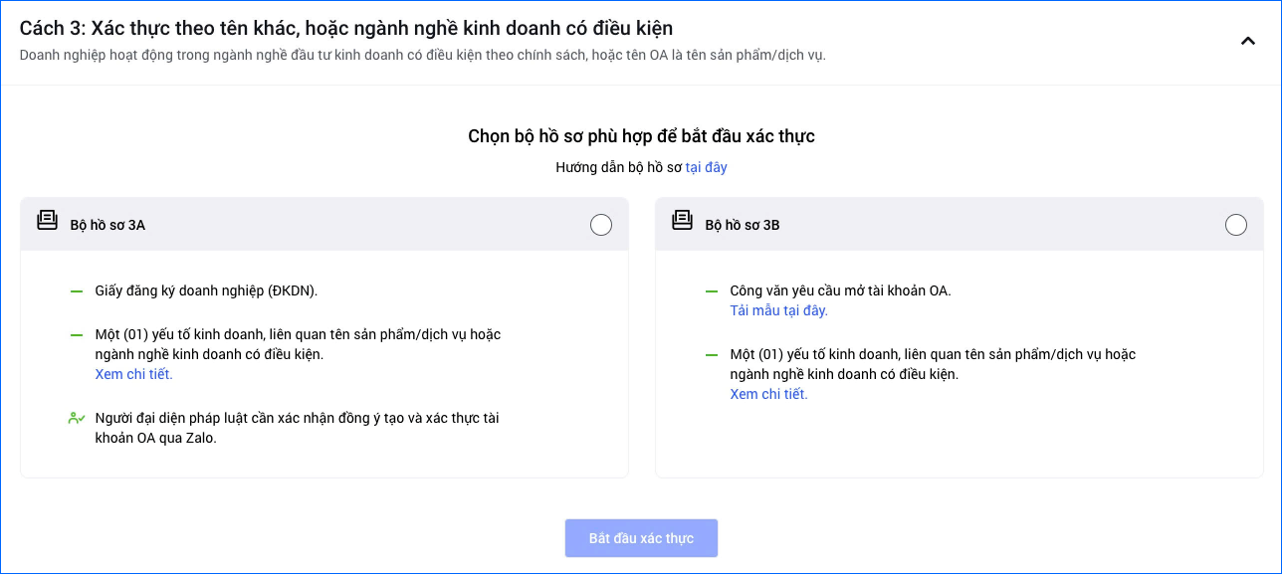Image resolution: width=1282 pixels, height=574 pixels.
Task: Click the 'Bộ hồ sơ 3A' header label
Action: point(107,225)
